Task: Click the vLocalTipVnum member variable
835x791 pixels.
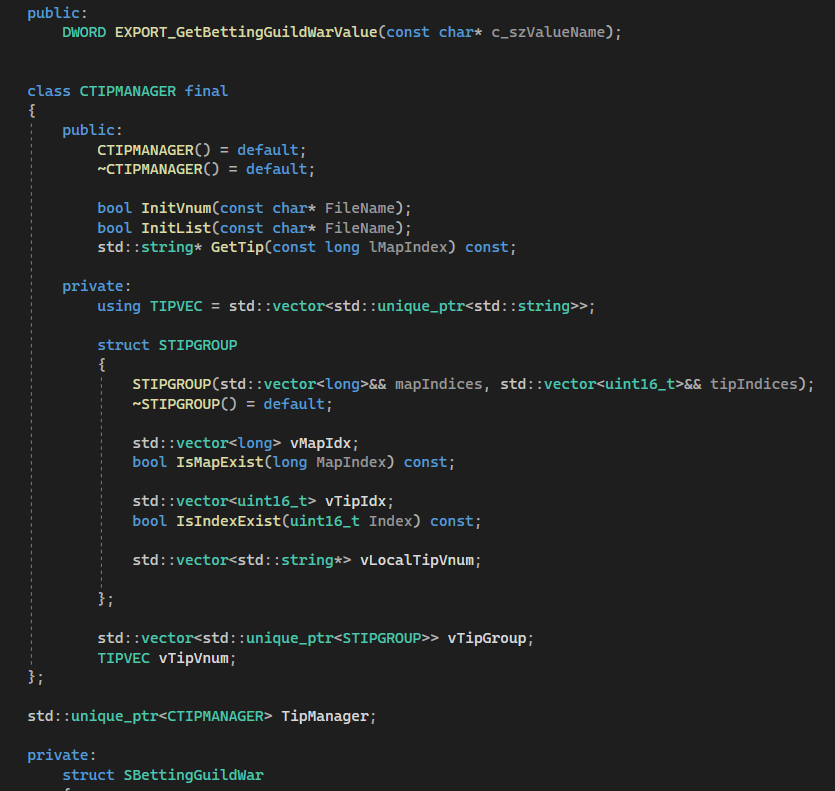Action: point(418,560)
